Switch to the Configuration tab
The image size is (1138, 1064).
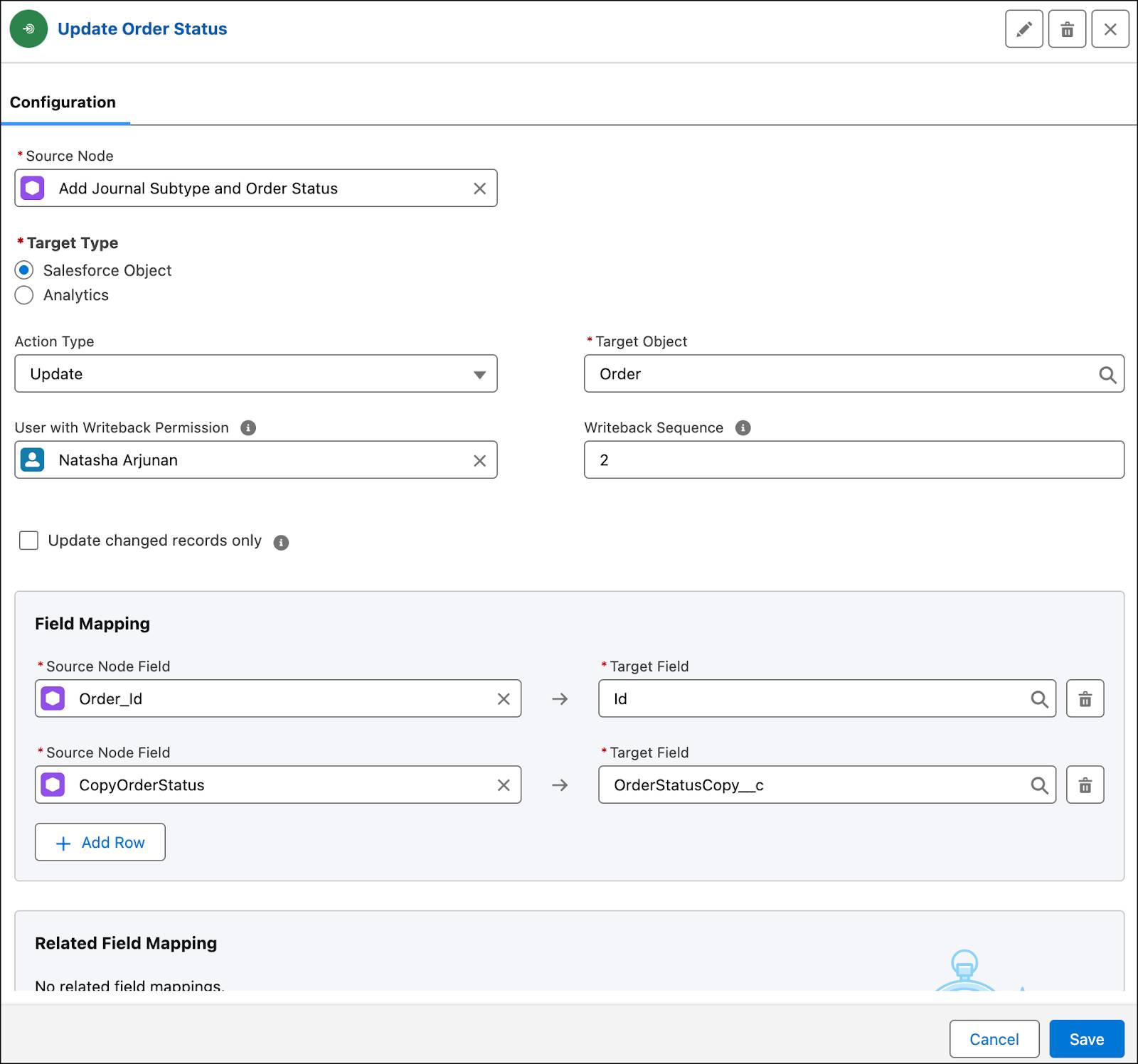(x=63, y=102)
